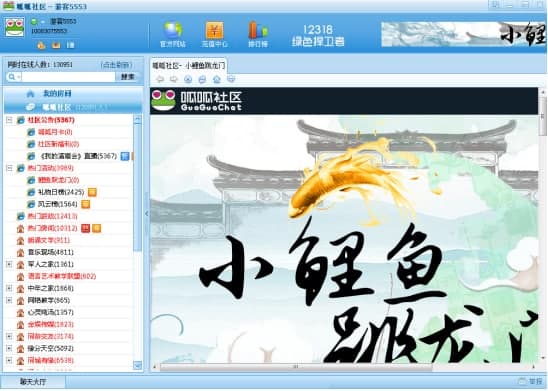The width and height of the screenshot is (548, 391).
Task: Open the 热门活动 category row
Action: (50, 168)
